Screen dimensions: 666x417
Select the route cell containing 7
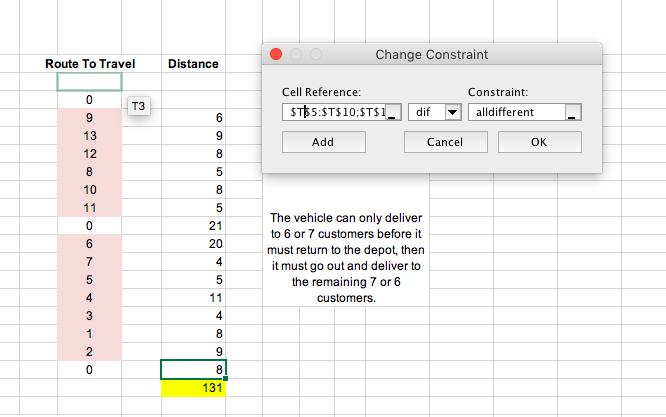(x=90, y=262)
